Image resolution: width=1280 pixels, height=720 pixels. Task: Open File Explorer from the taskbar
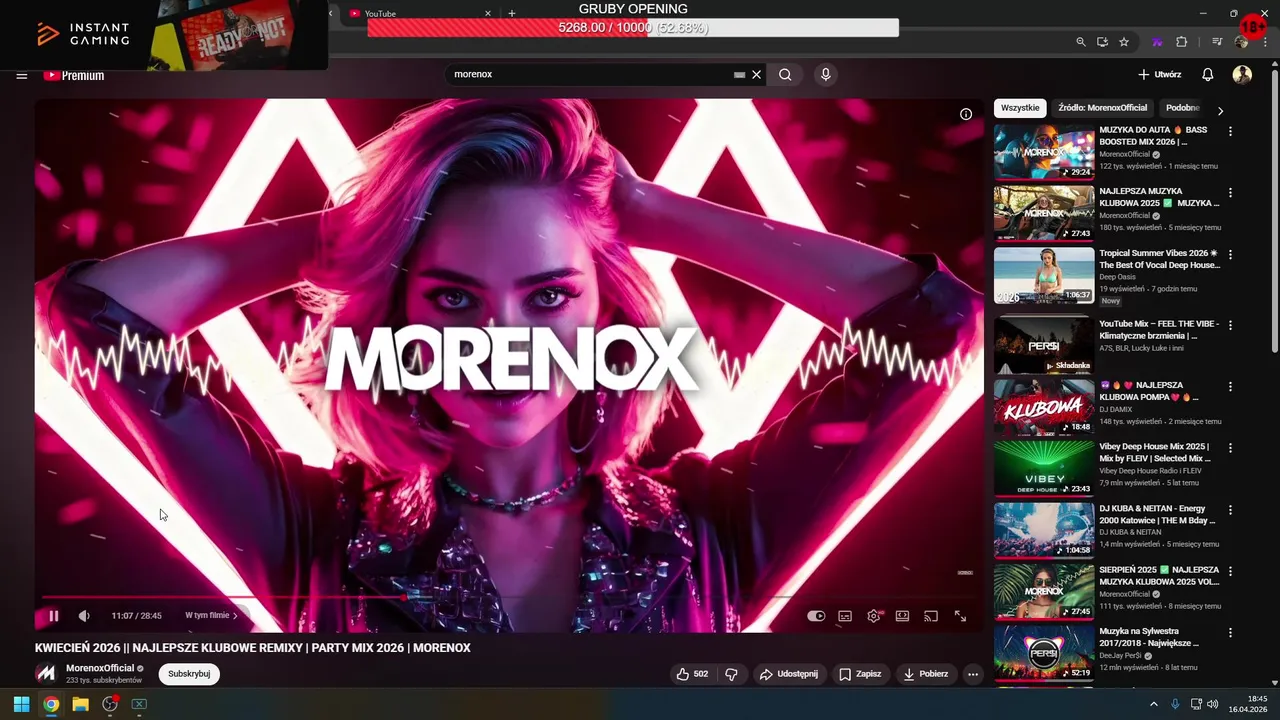click(x=80, y=704)
